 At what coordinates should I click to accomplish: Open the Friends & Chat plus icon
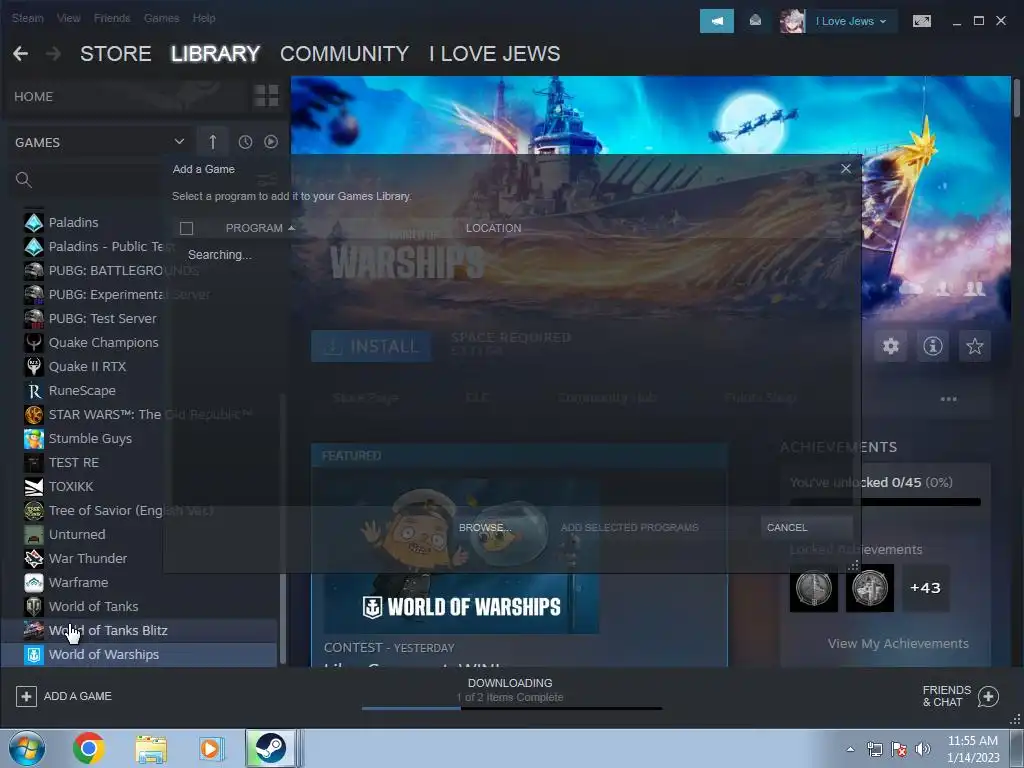pyautogui.click(x=988, y=696)
